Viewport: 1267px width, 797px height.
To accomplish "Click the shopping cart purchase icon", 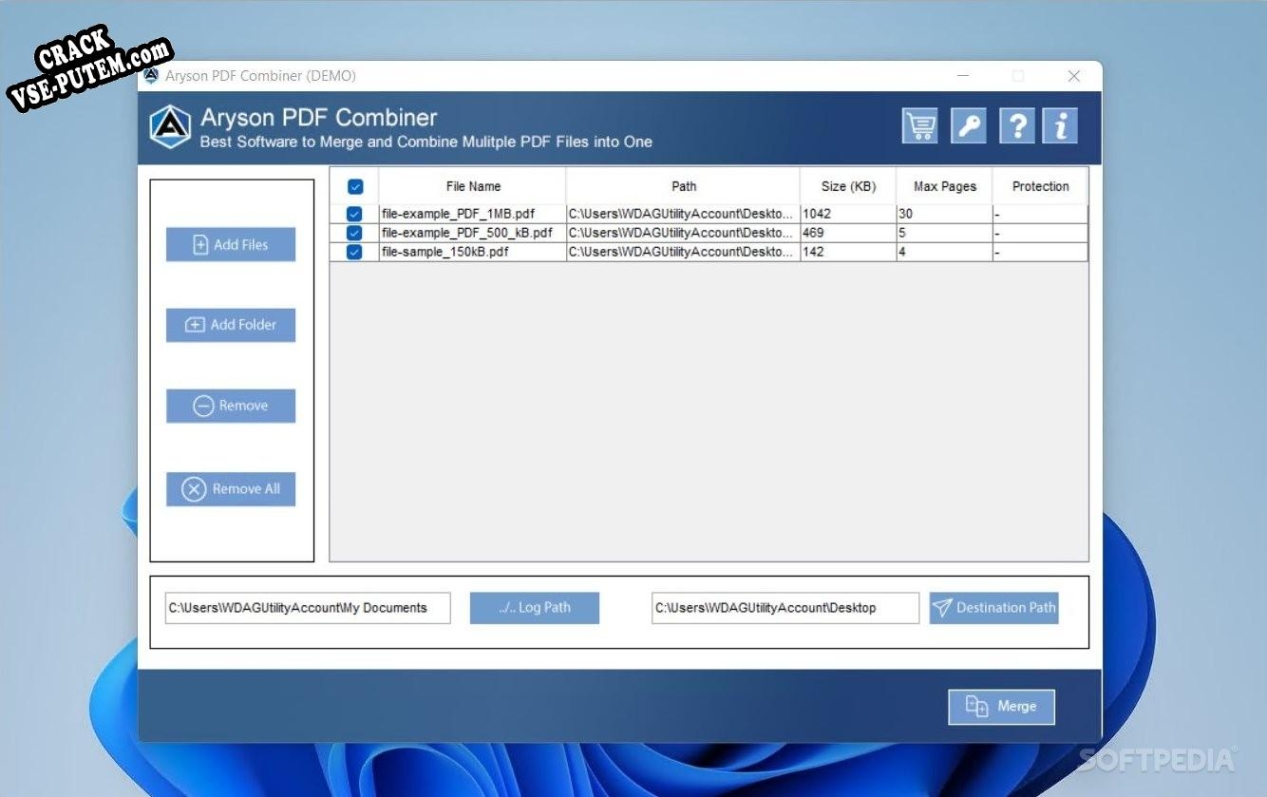I will (x=919, y=126).
